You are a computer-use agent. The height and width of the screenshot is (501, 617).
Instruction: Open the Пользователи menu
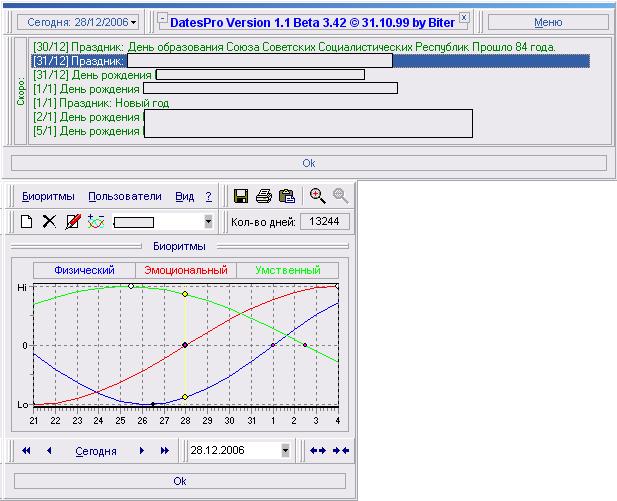coord(124,197)
